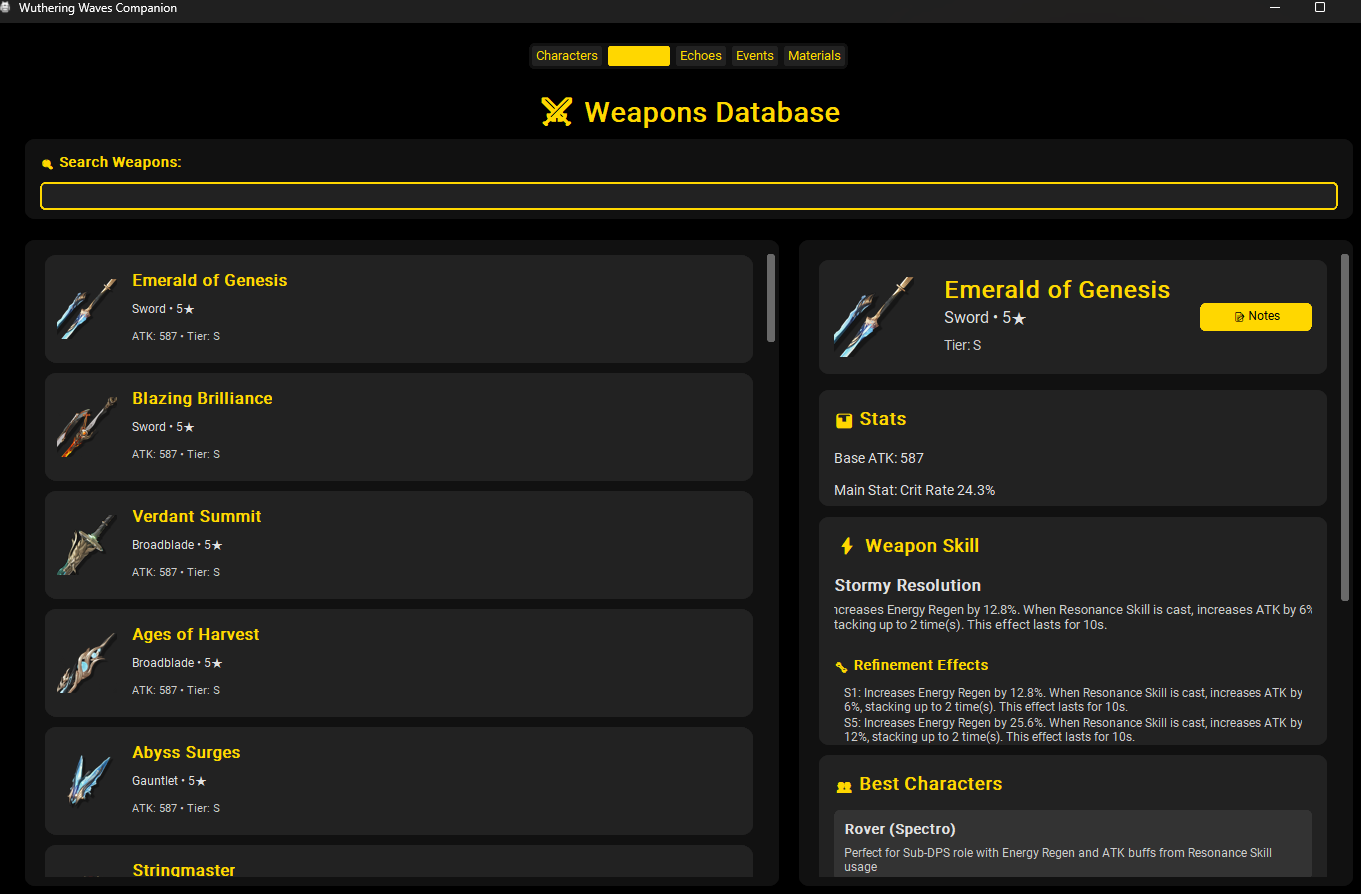
Task: Click the crossed swords Weapons Database icon
Action: pos(556,112)
